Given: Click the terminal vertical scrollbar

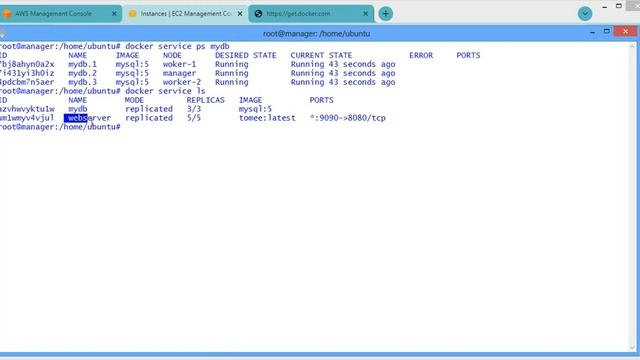Looking at the screenshot, I should (x=632, y=197).
